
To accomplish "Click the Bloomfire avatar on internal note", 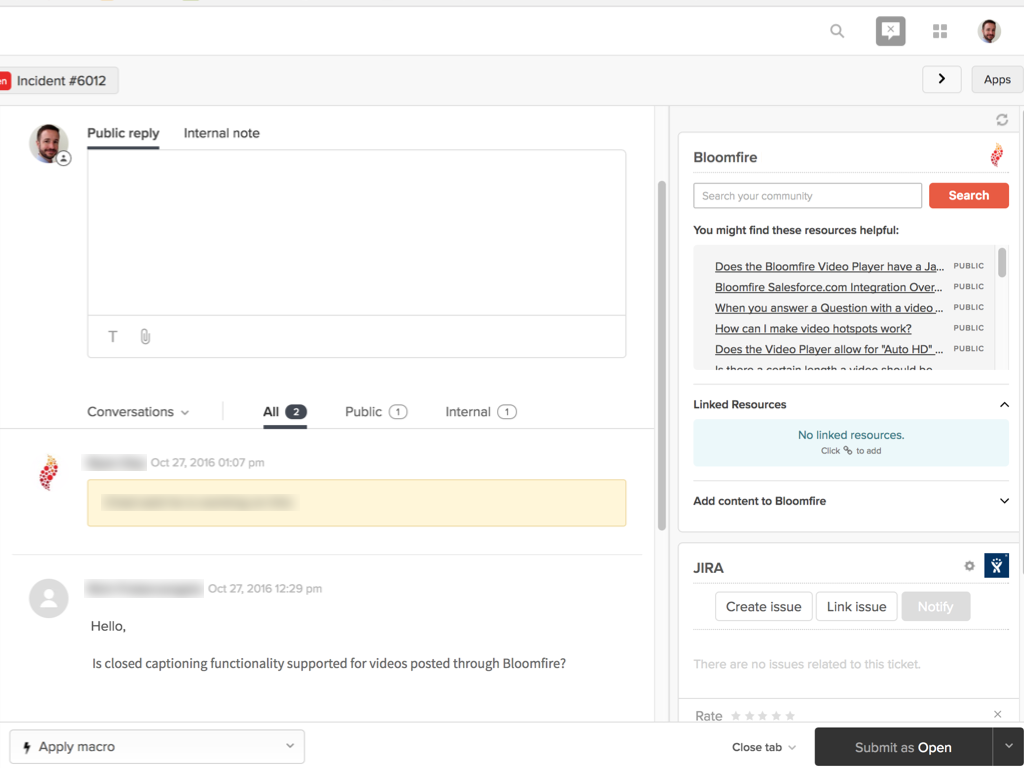I will click(x=48, y=473).
